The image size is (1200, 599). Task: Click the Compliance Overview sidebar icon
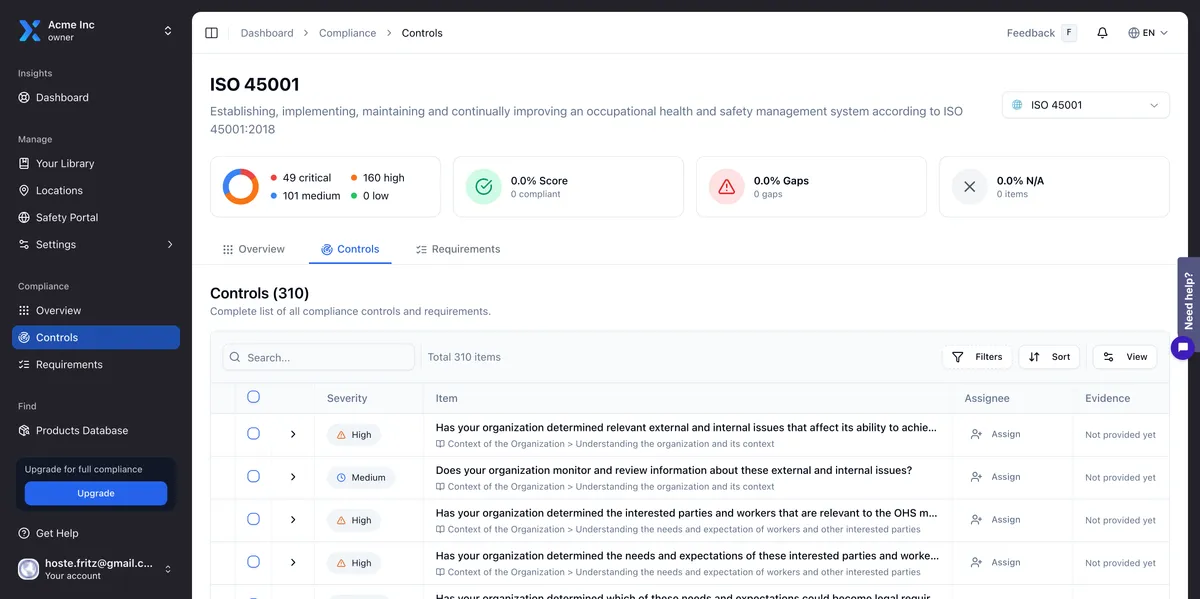[x=25, y=311]
